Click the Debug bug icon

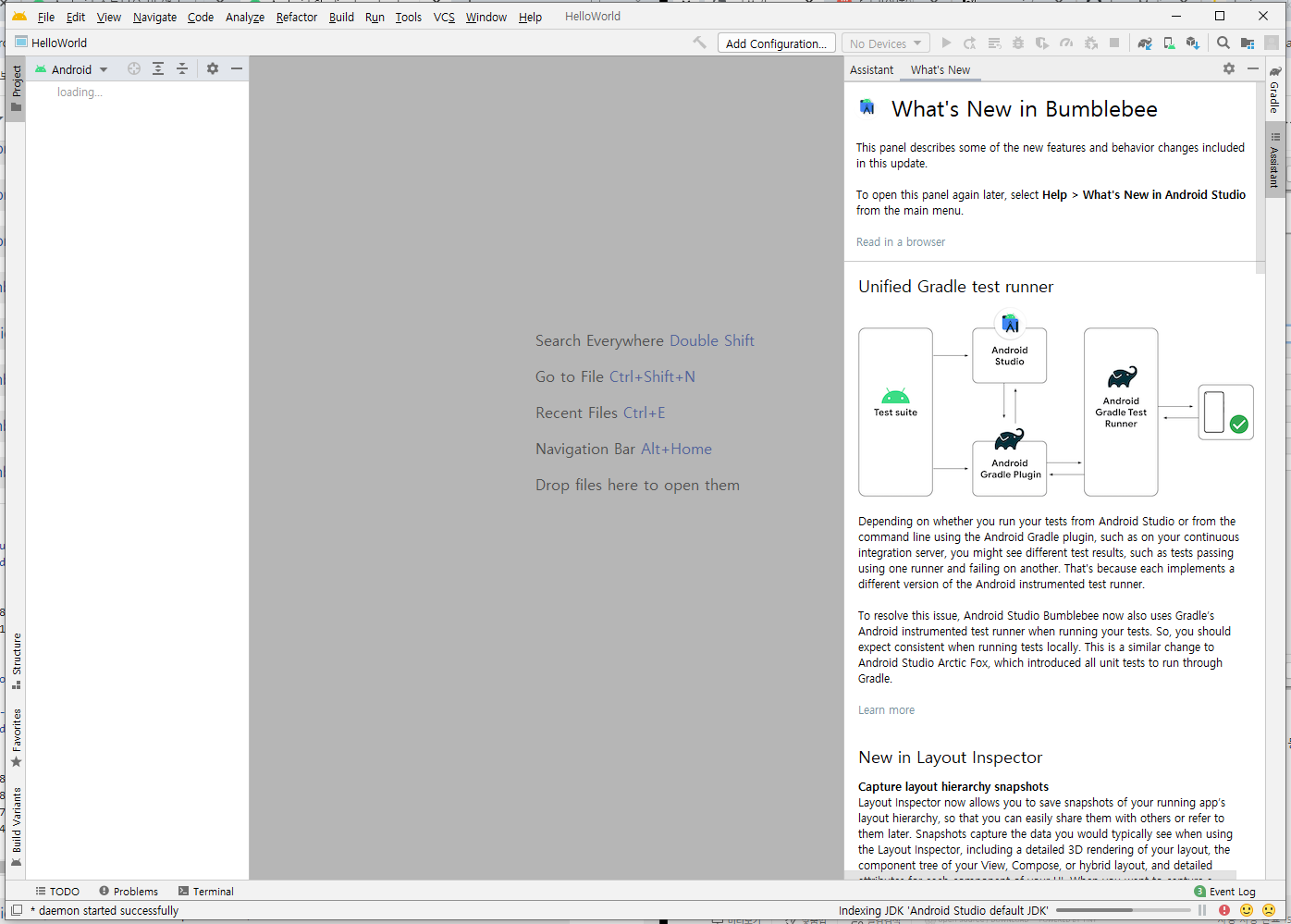1018,43
